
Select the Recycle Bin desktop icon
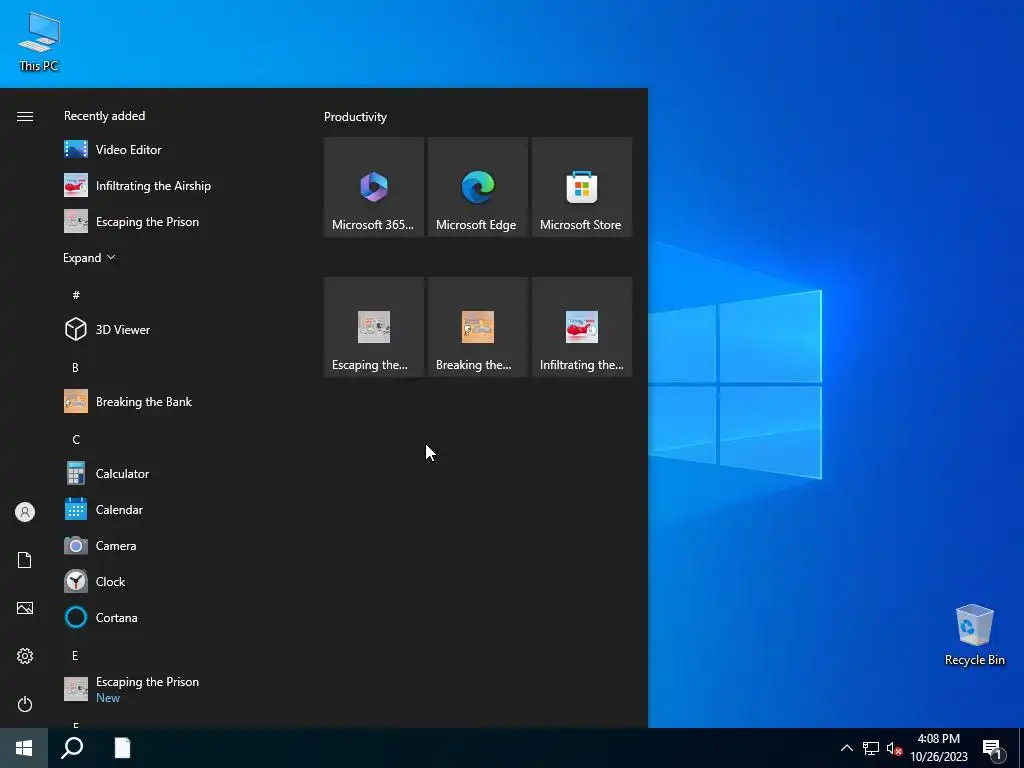coord(974,634)
